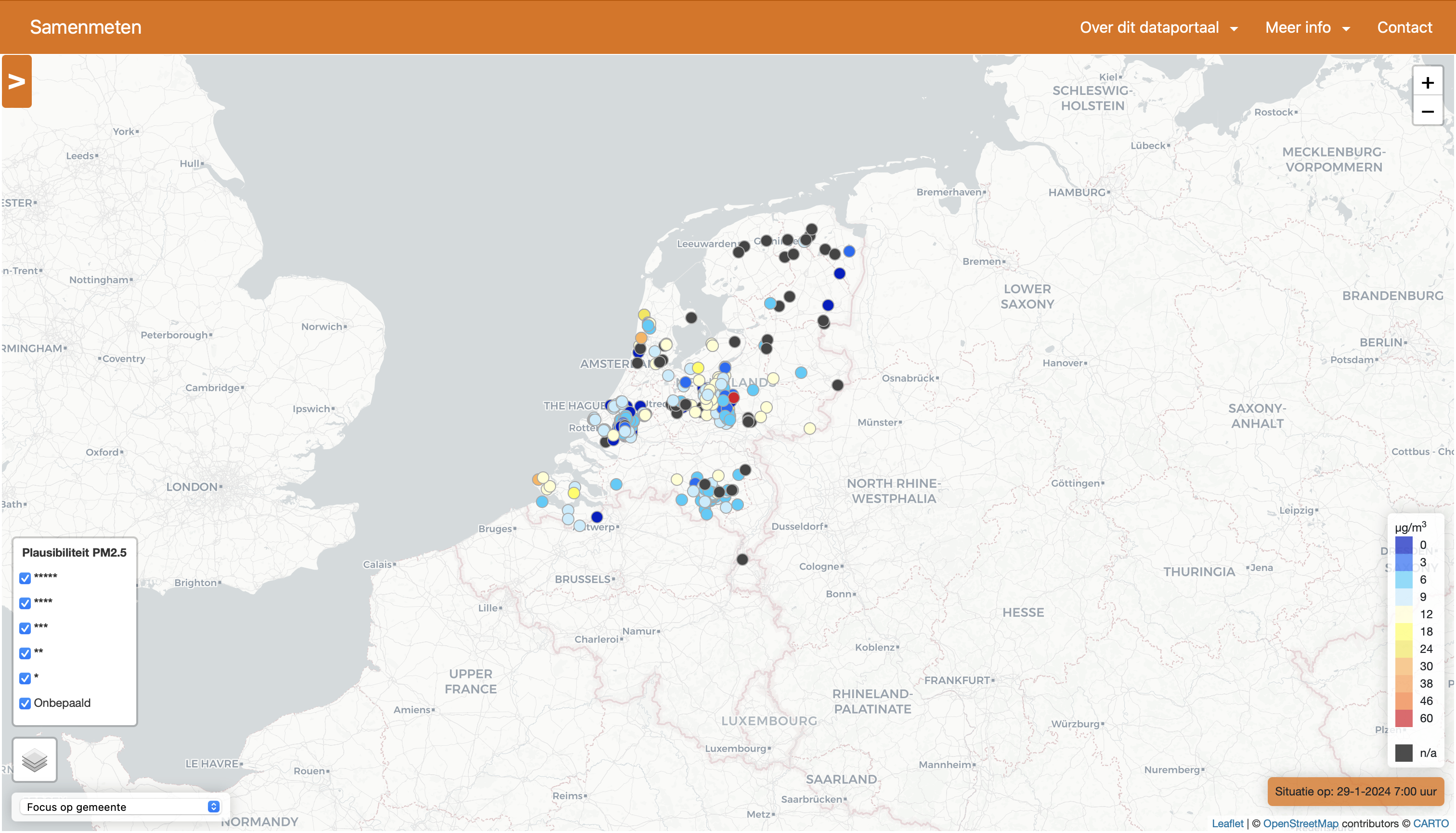Open the OpenStreetMap attribution link
Viewport: 1456px width, 833px height.
pos(1300,823)
